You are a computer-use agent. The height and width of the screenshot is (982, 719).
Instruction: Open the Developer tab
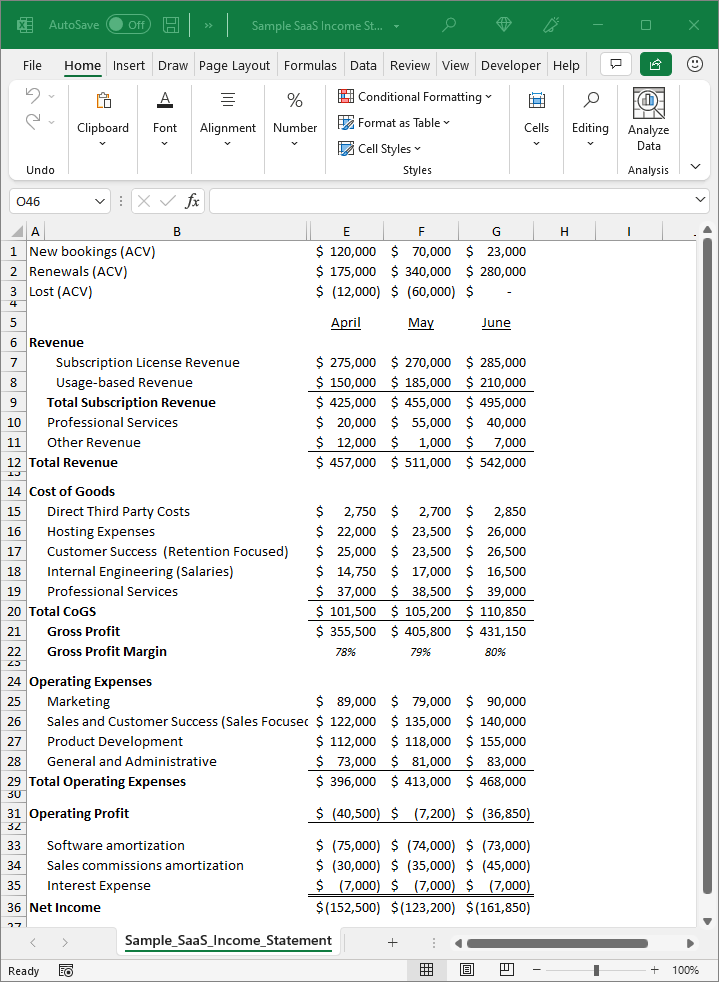click(x=510, y=65)
